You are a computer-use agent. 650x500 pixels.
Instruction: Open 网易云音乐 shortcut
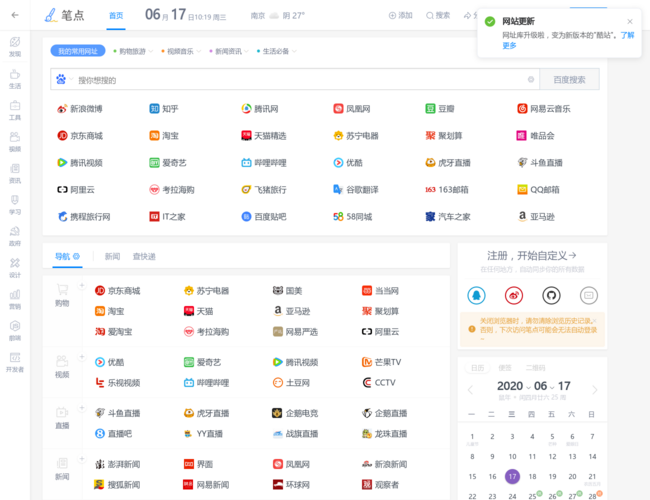pyautogui.click(x=543, y=109)
